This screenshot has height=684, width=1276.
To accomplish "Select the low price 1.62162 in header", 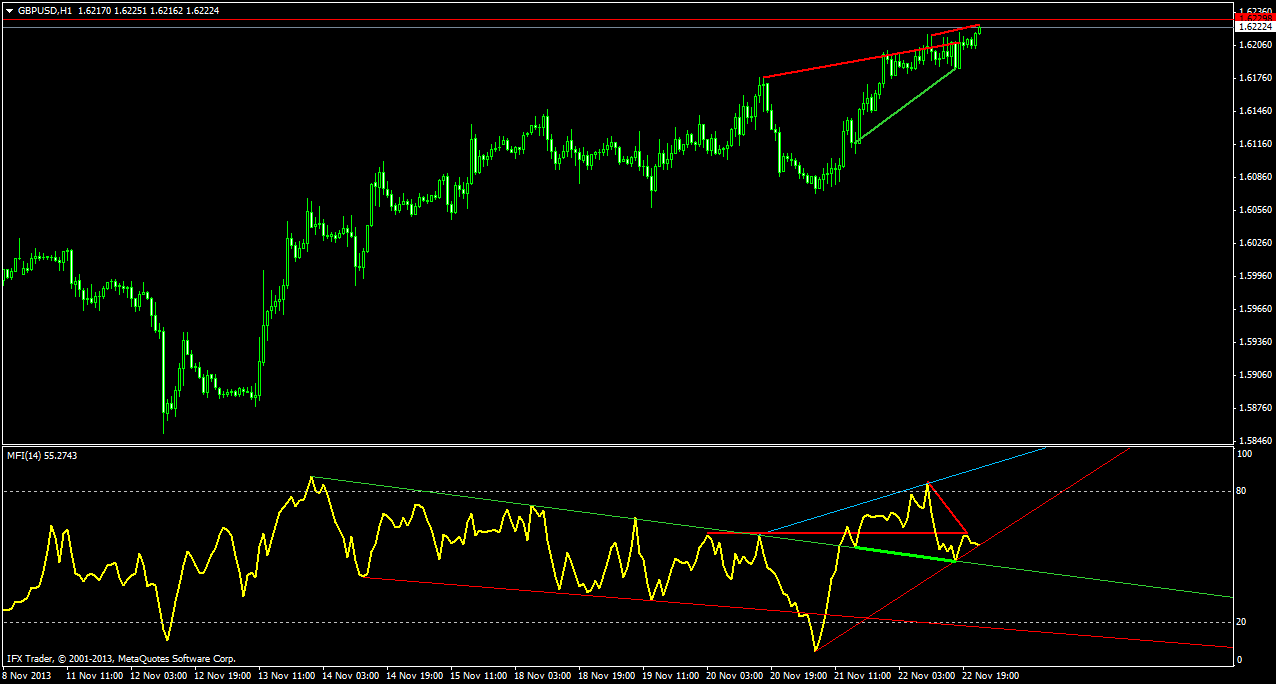I will 168,9.
